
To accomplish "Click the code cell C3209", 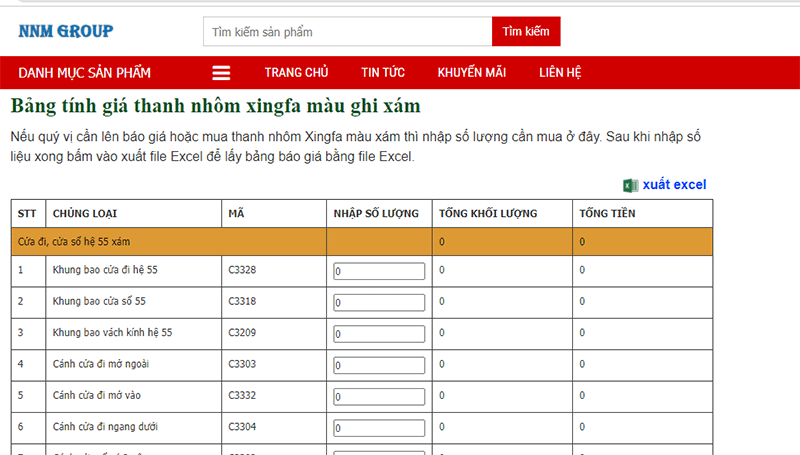I will tap(274, 334).
